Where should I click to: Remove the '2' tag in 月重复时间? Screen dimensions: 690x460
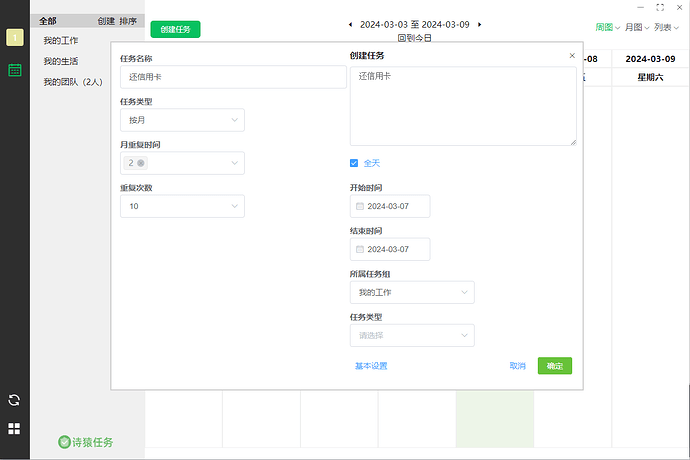click(141, 163)
